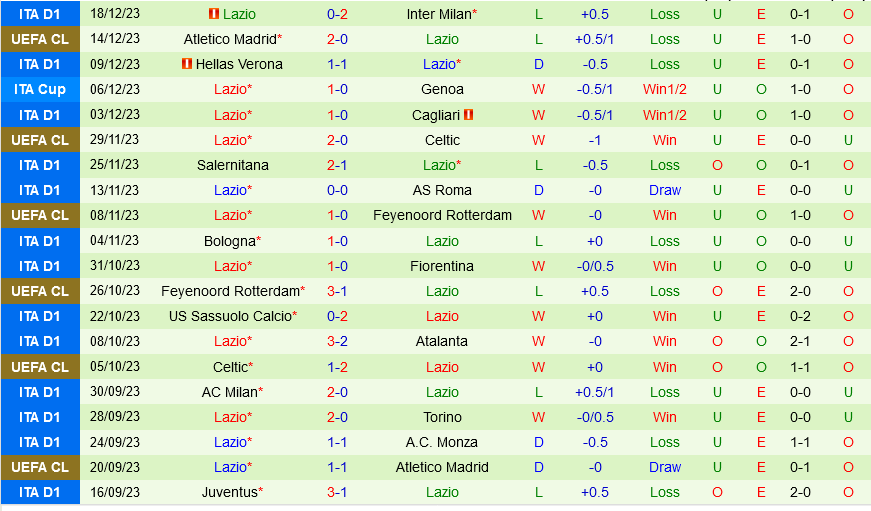Click the red card icon before Lazio on 18/12/23
Image resolution: width=871 pixels, height=511 pixels.
pyautogui.click(x=213, y=14)
